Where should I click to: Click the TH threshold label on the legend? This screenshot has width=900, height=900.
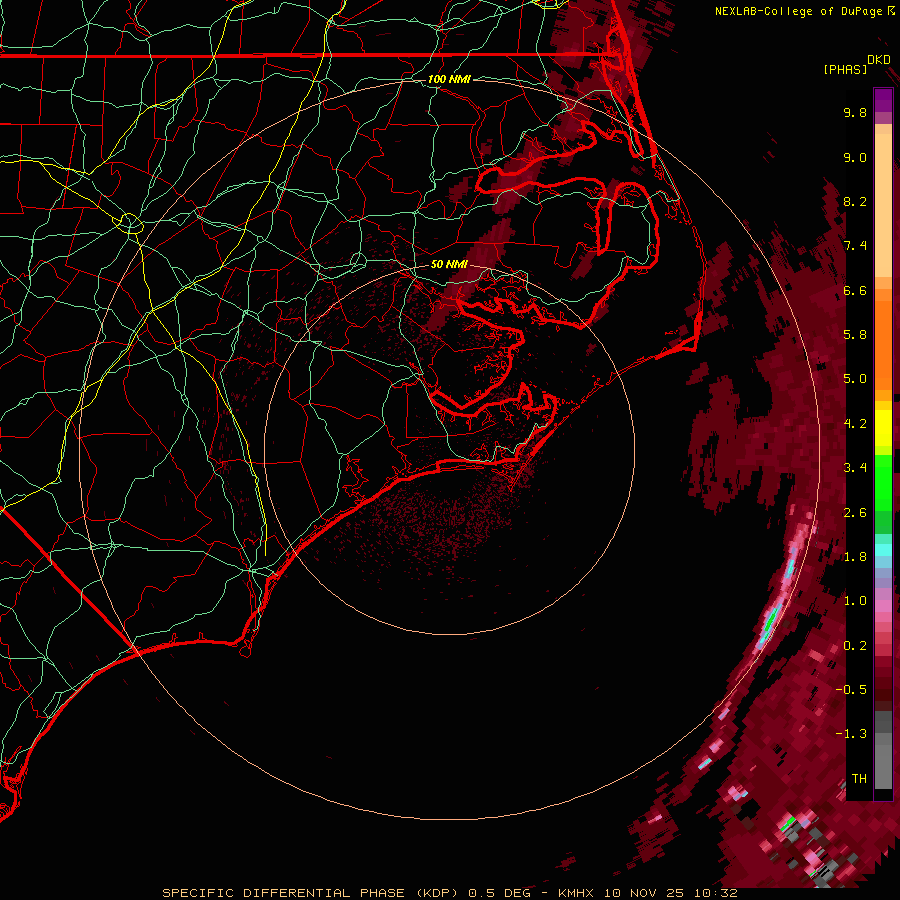pyautogui.click(x=859, y=779)
